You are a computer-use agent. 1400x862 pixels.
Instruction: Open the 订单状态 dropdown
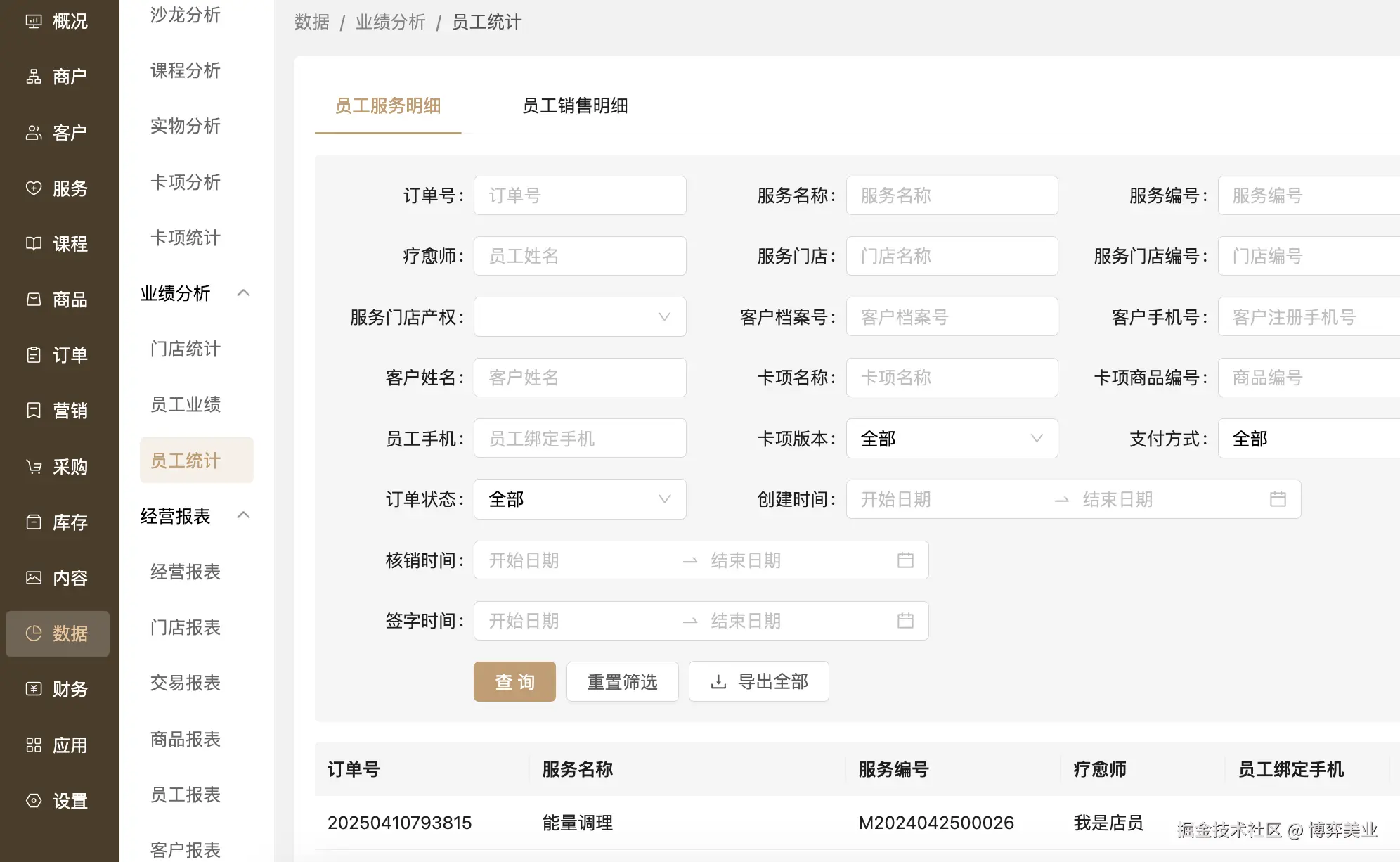point(580,499)
